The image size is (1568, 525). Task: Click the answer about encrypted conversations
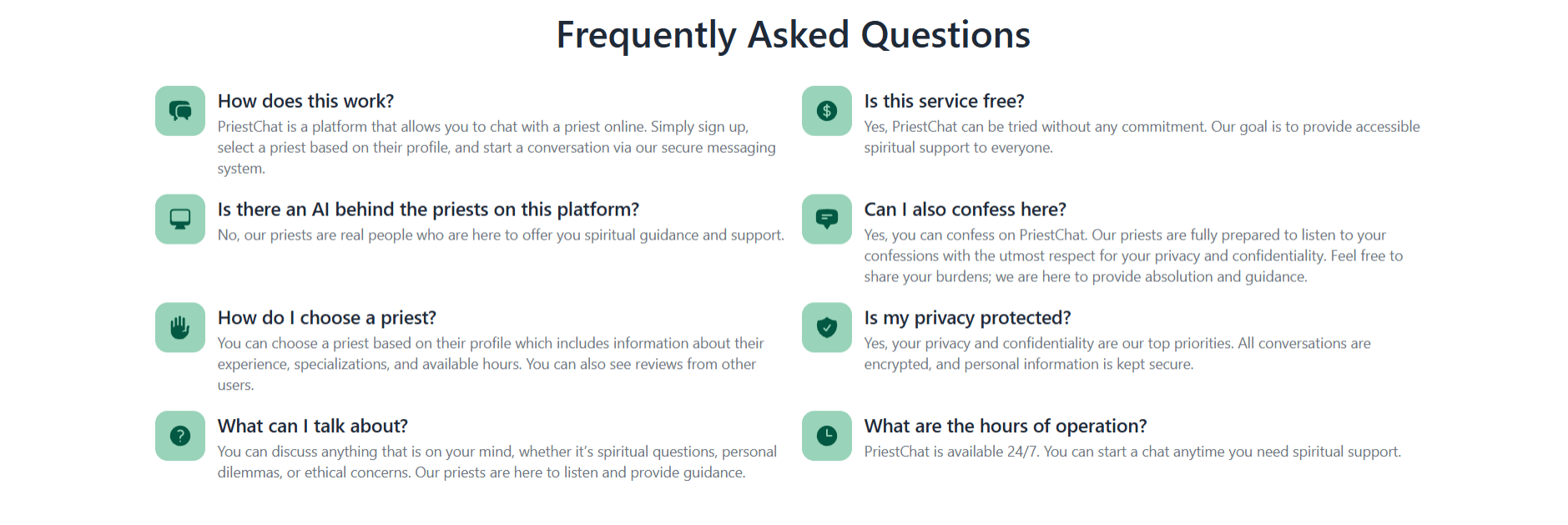pyautogui.click(x=1117, y=354)
